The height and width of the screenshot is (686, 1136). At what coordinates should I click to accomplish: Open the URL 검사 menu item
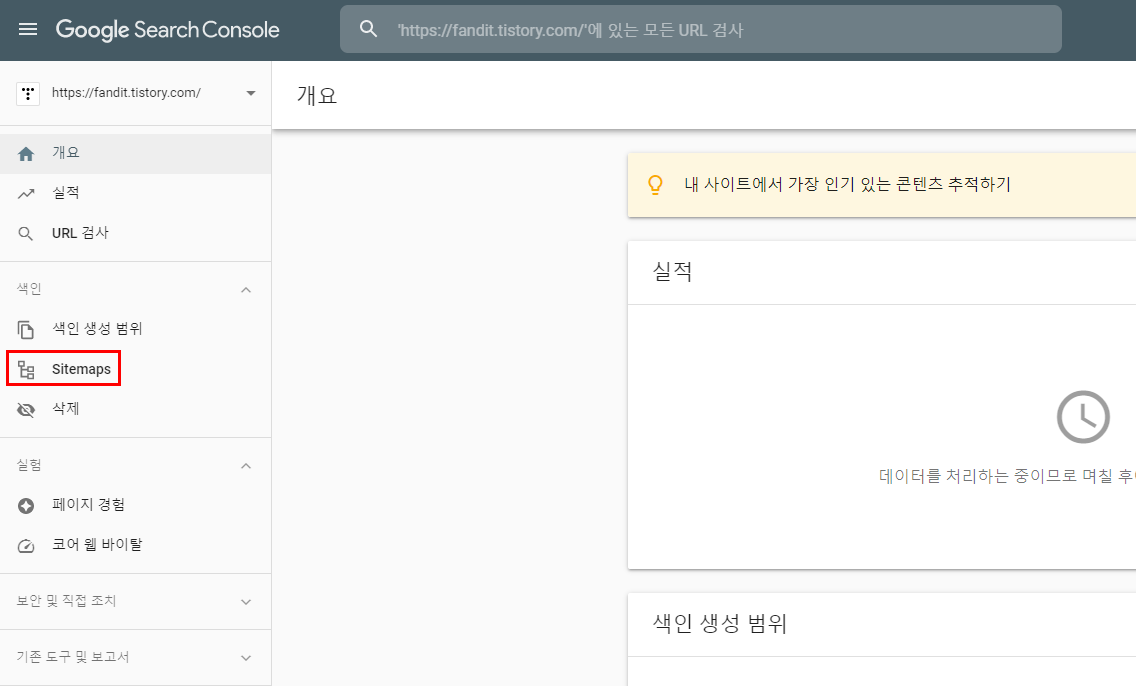(x=135, y=233)
